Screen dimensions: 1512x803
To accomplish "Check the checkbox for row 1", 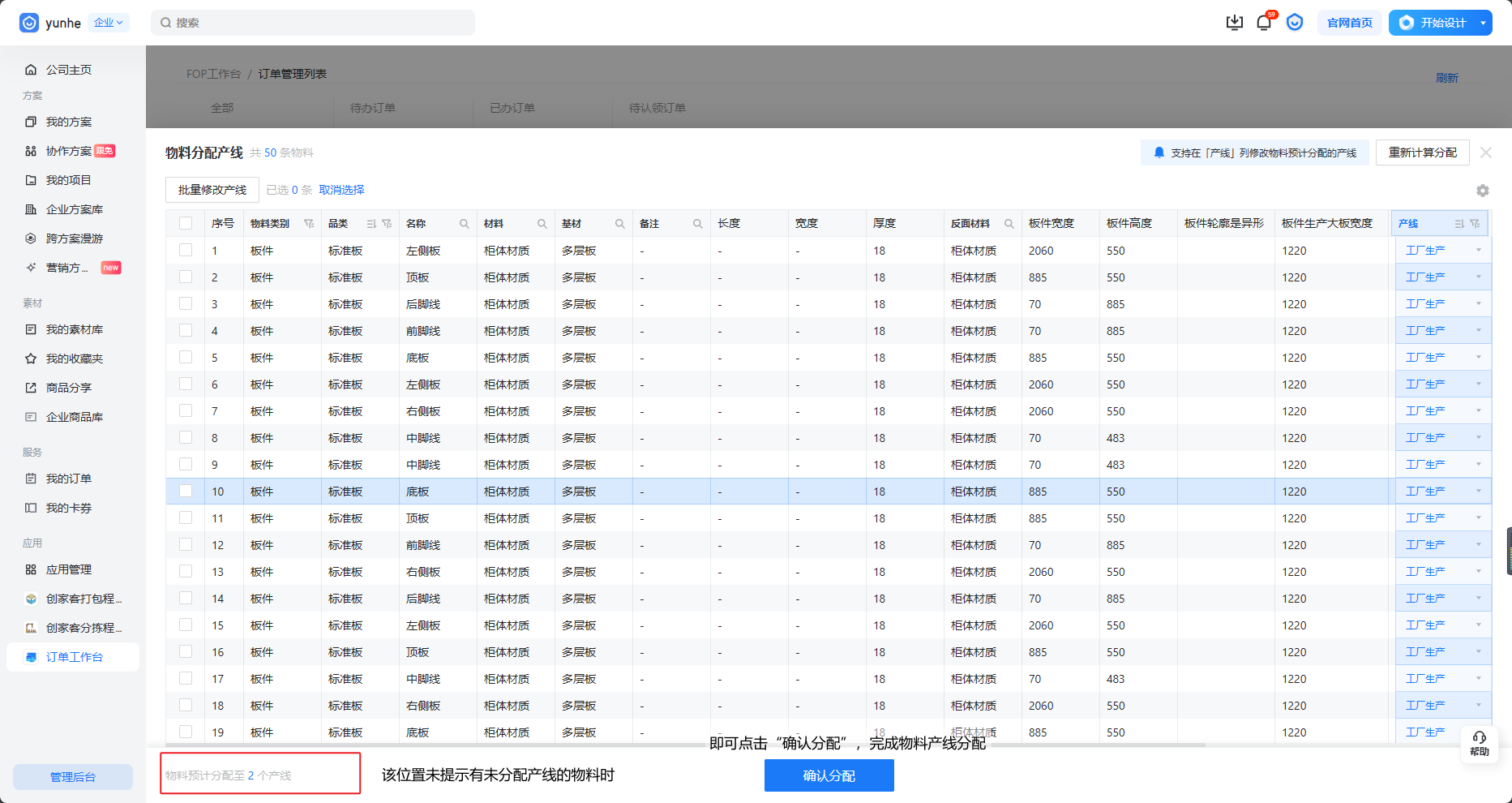I will tap(186, 251).
